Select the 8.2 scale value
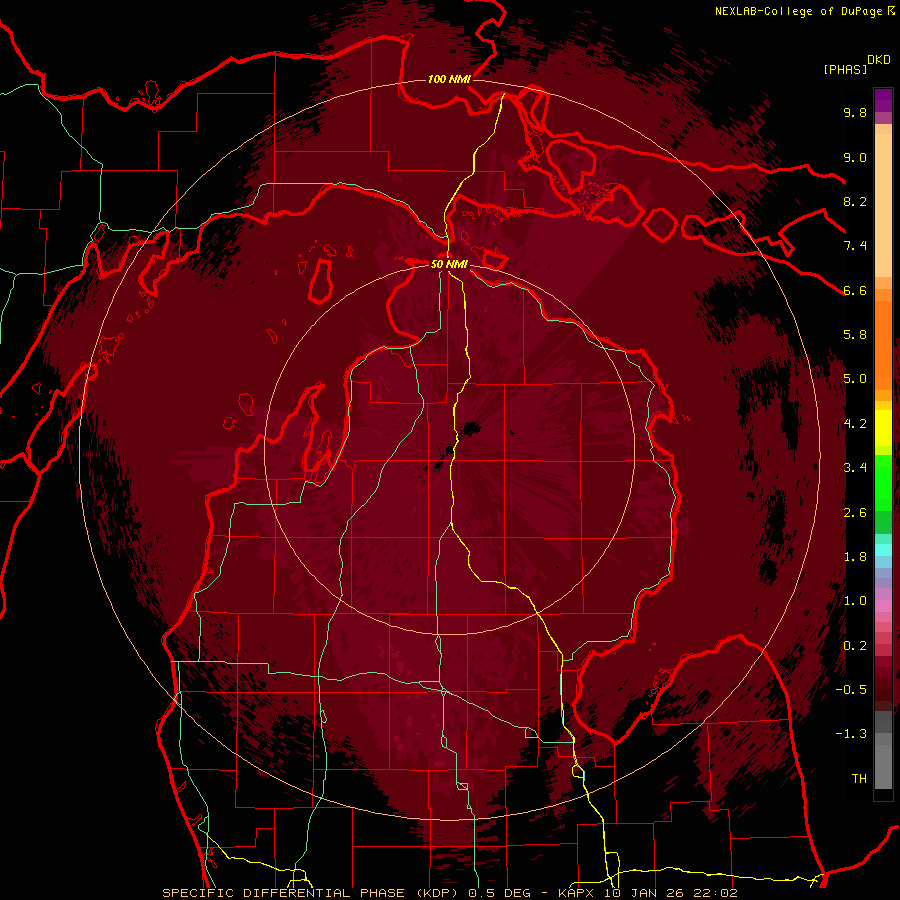The image size is (900, 900). 855,201
